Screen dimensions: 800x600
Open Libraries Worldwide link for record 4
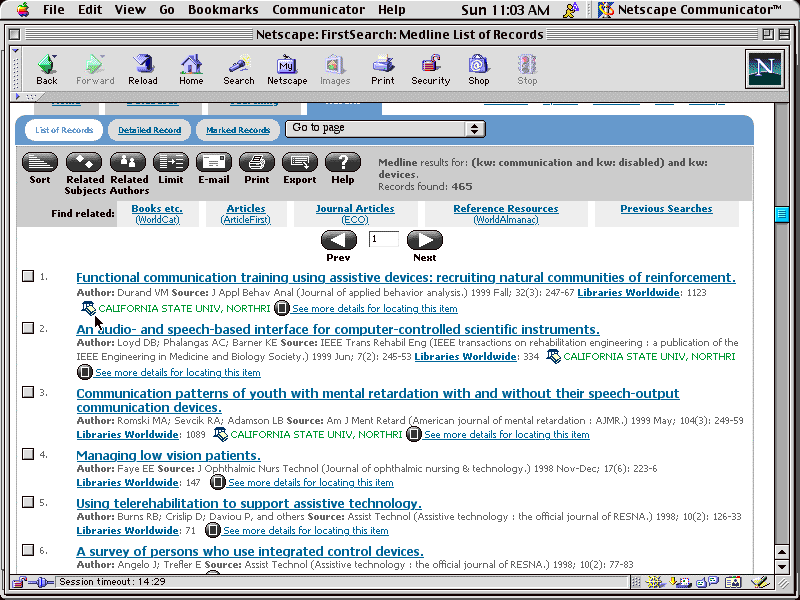coord(128,483)
